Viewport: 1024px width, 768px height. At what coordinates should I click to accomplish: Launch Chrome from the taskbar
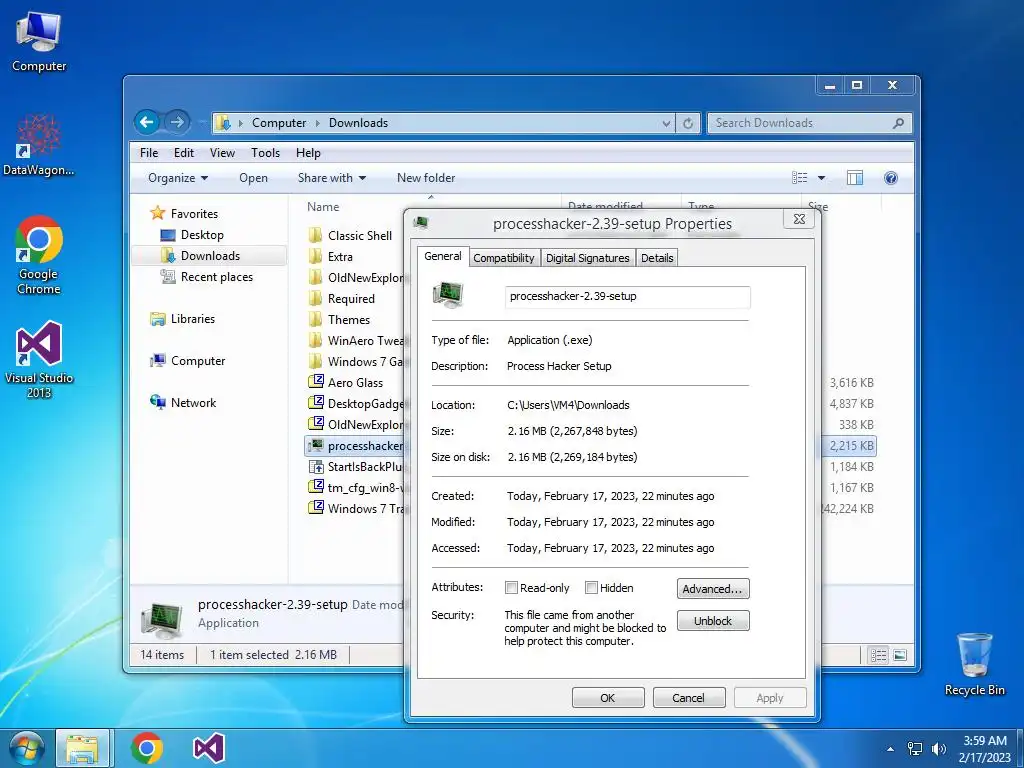(146, 748)
